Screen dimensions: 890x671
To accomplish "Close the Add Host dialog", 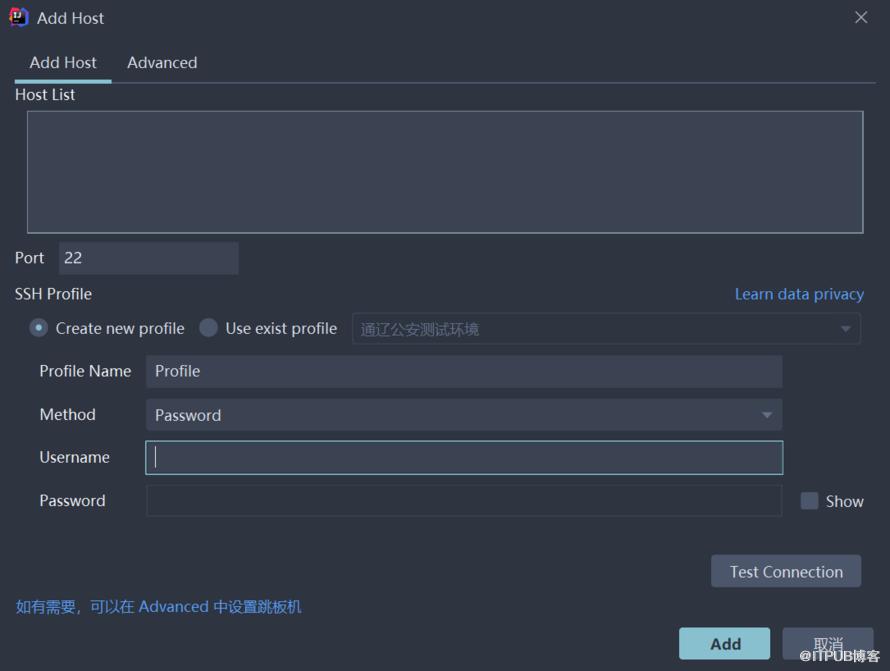I will (860, 18).
